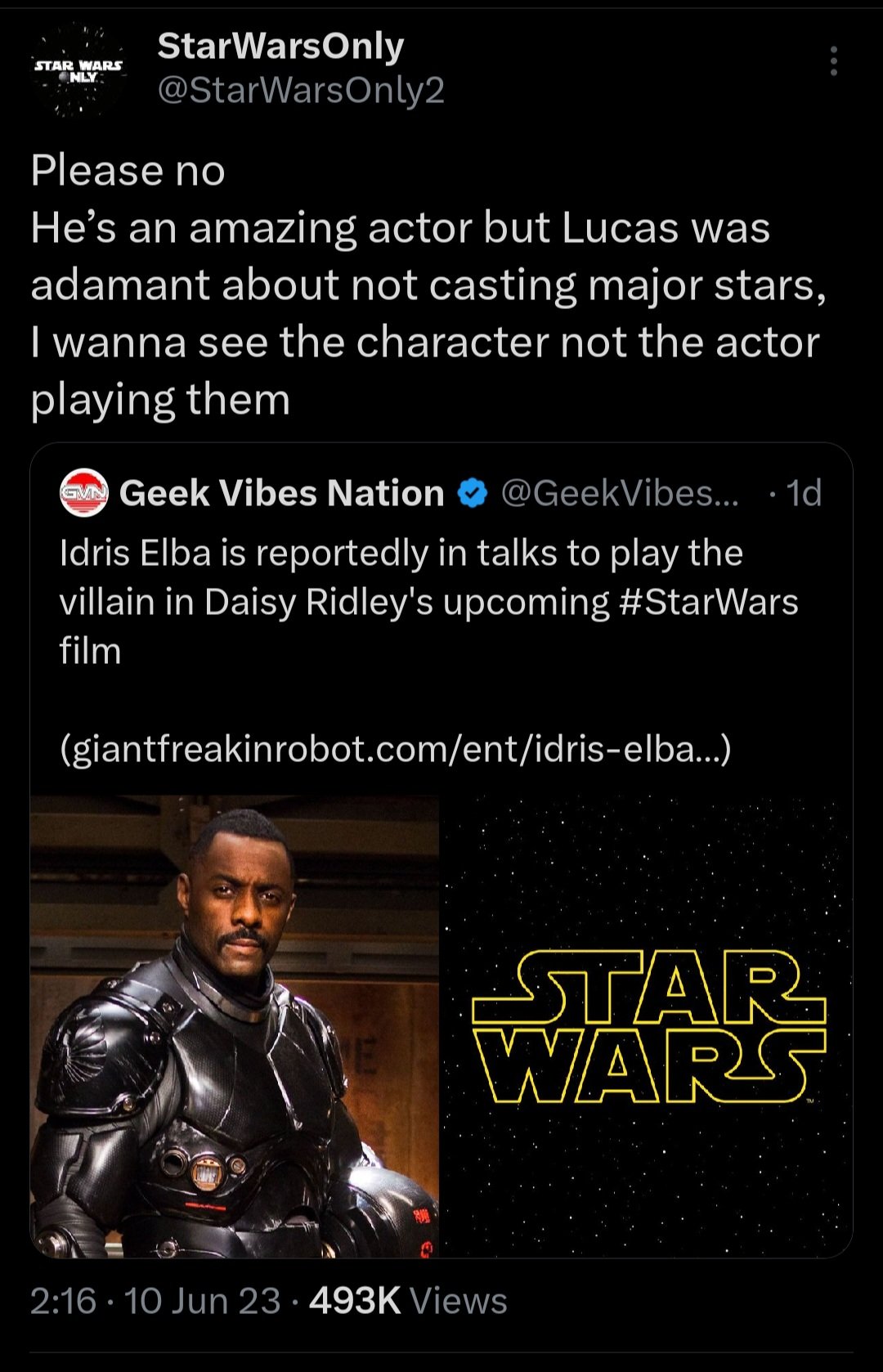View the Star Wars logo image
The image size is (883, 1372).
point(648,1026)
